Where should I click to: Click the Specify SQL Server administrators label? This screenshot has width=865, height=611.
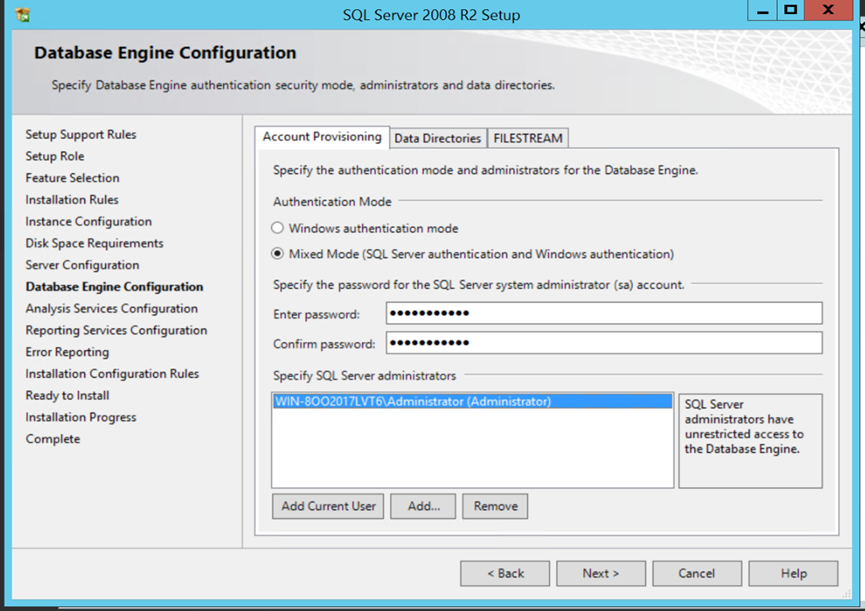(x=364, y=376)
